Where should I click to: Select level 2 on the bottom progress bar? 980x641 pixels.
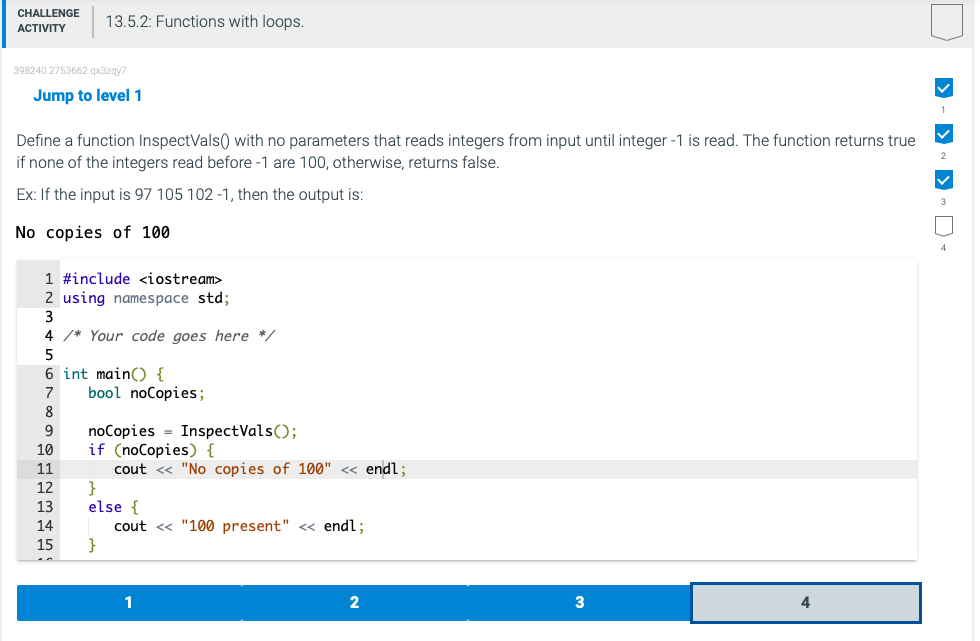[x=354, y=602]
